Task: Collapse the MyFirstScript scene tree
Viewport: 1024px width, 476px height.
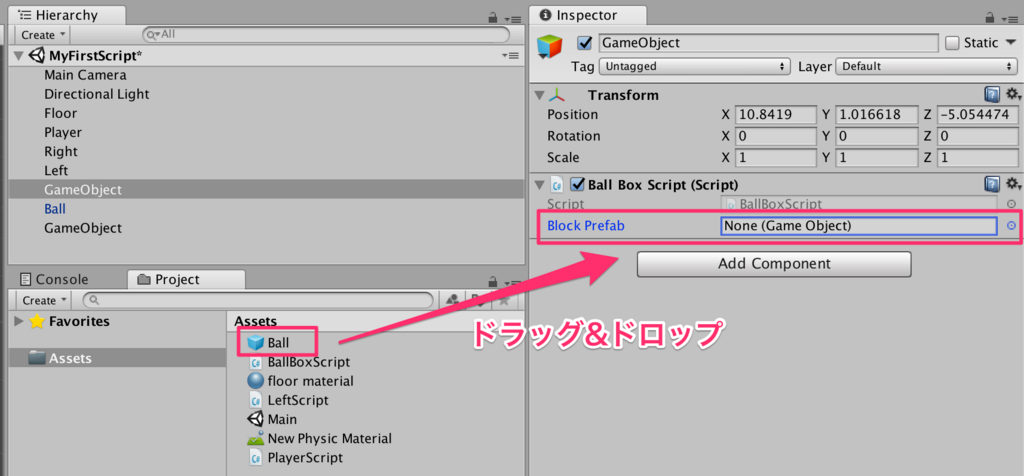Action: tap(18, 56)
